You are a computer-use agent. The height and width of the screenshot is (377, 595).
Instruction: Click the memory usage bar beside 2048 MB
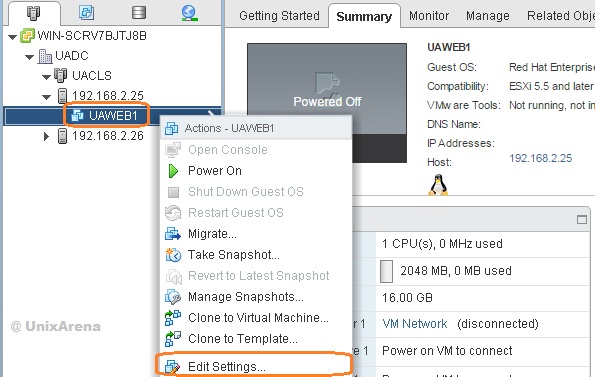tap(386, 271)
